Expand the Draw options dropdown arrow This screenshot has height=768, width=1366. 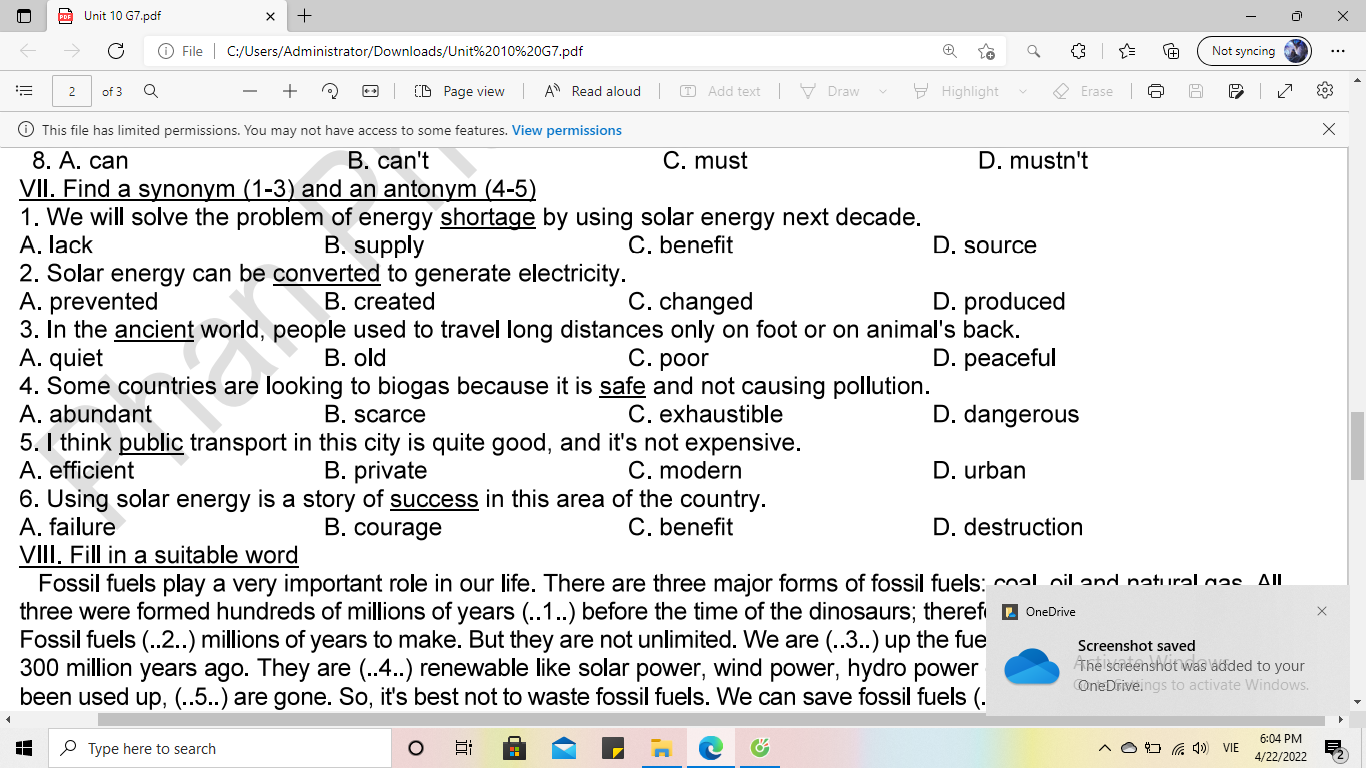click(x=883, y=91)
